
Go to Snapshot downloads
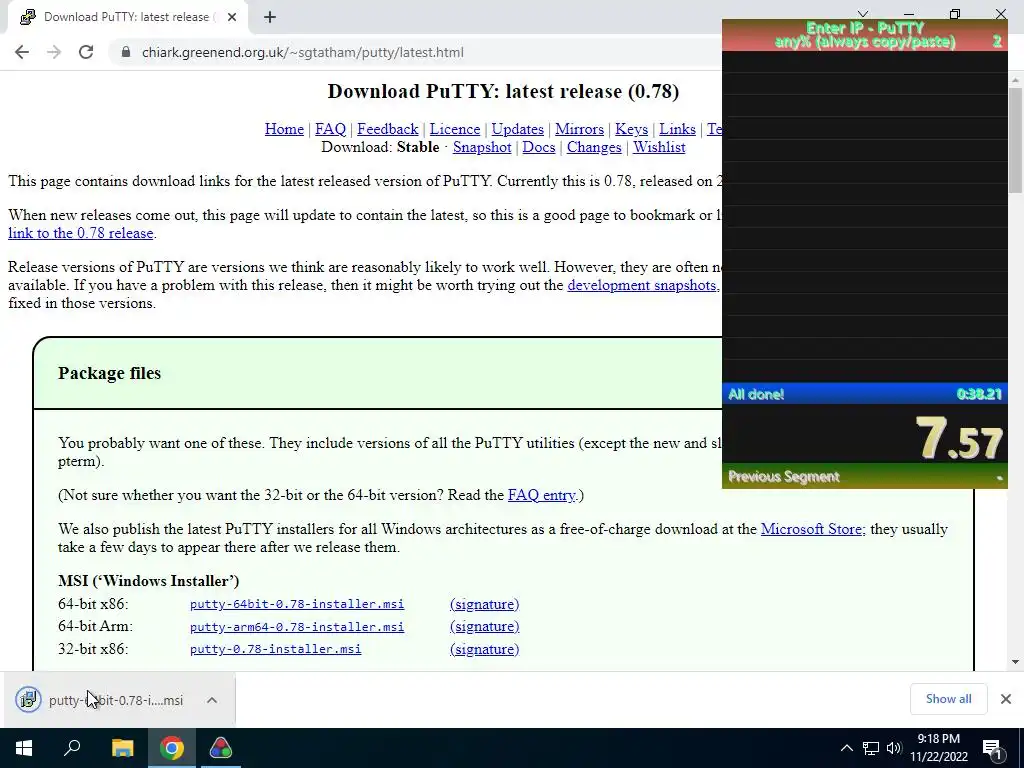point(482,147)
